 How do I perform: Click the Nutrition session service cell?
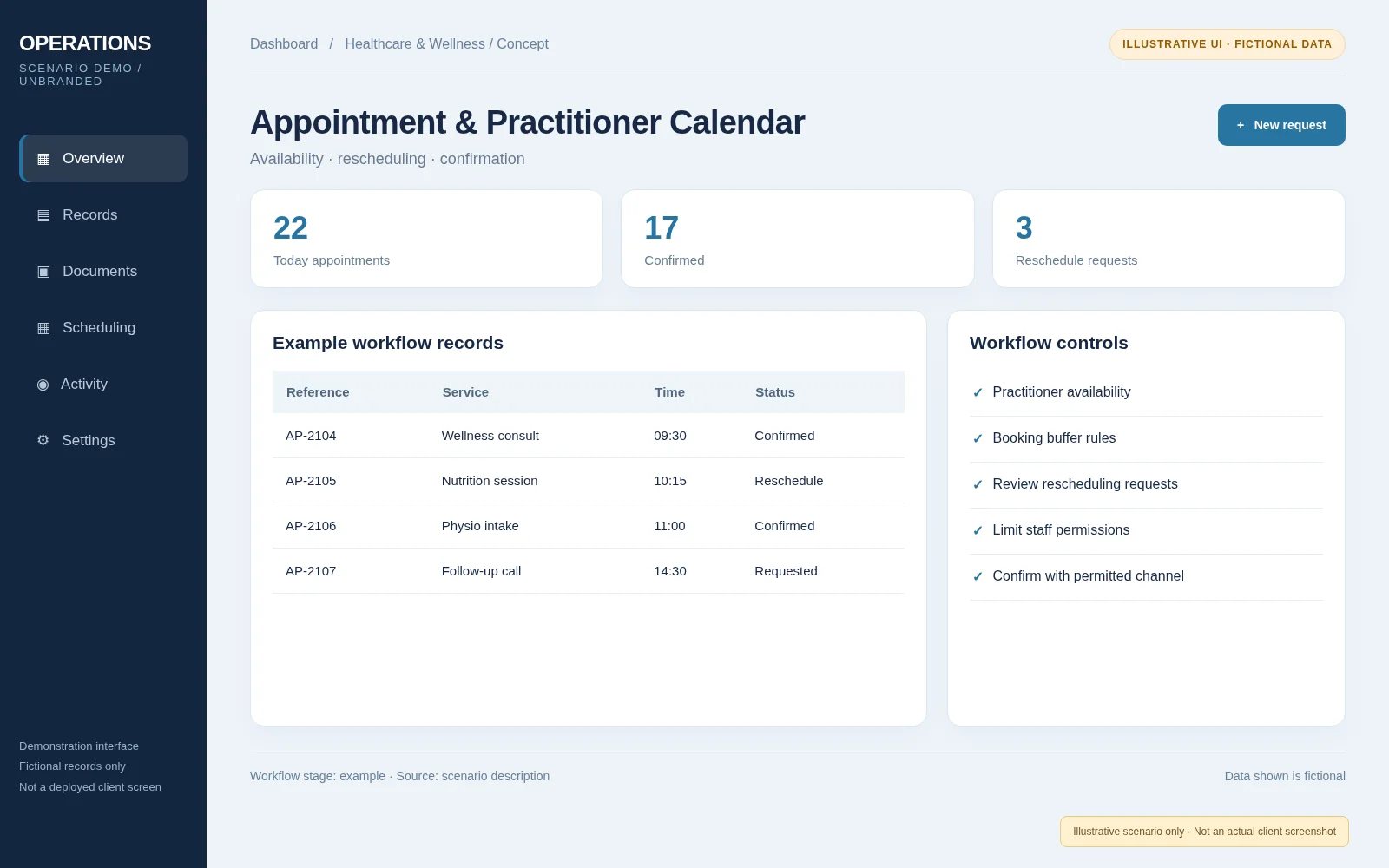tap(490, 481)
